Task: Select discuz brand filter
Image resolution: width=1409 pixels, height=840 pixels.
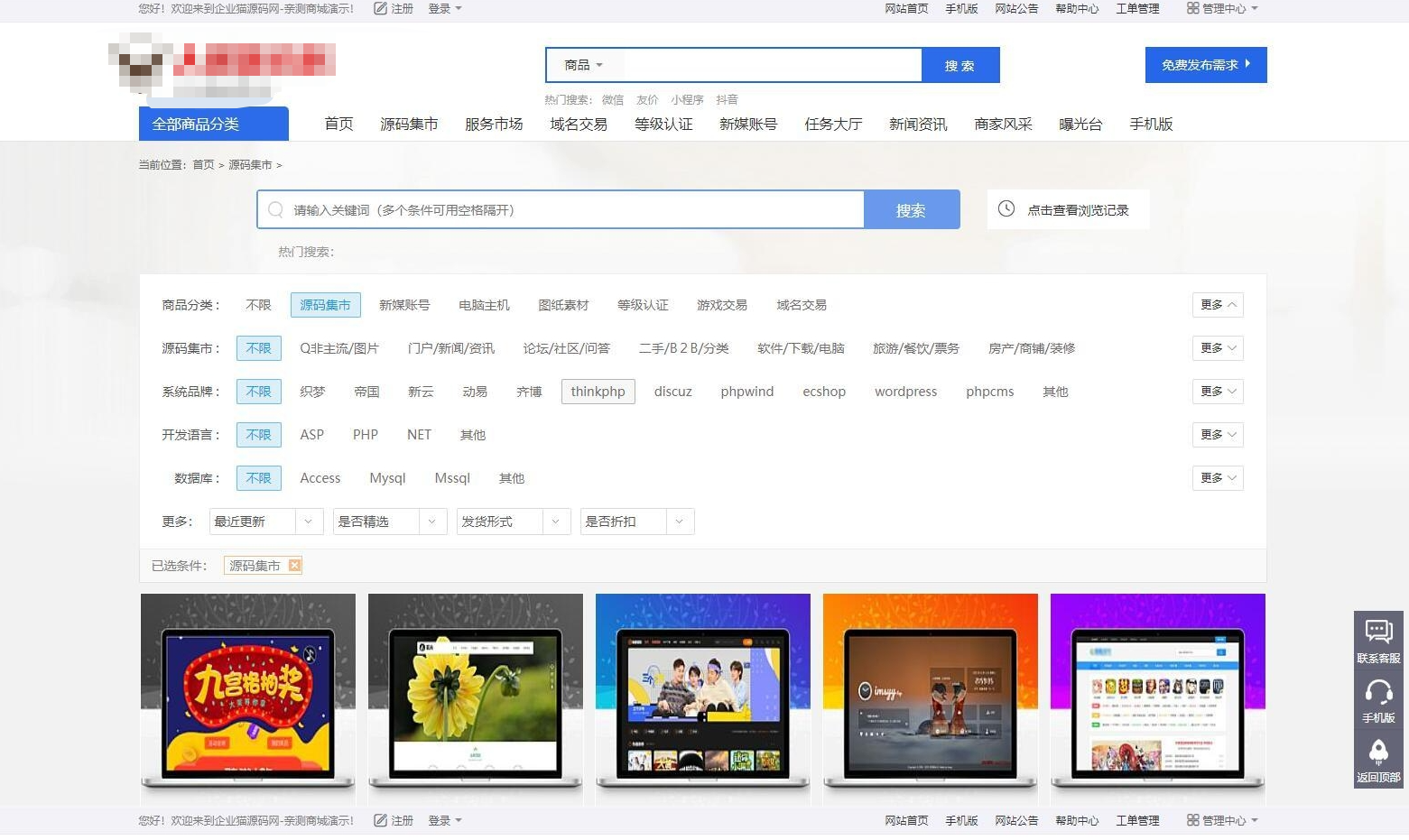Action: click(x=672, y=392)
